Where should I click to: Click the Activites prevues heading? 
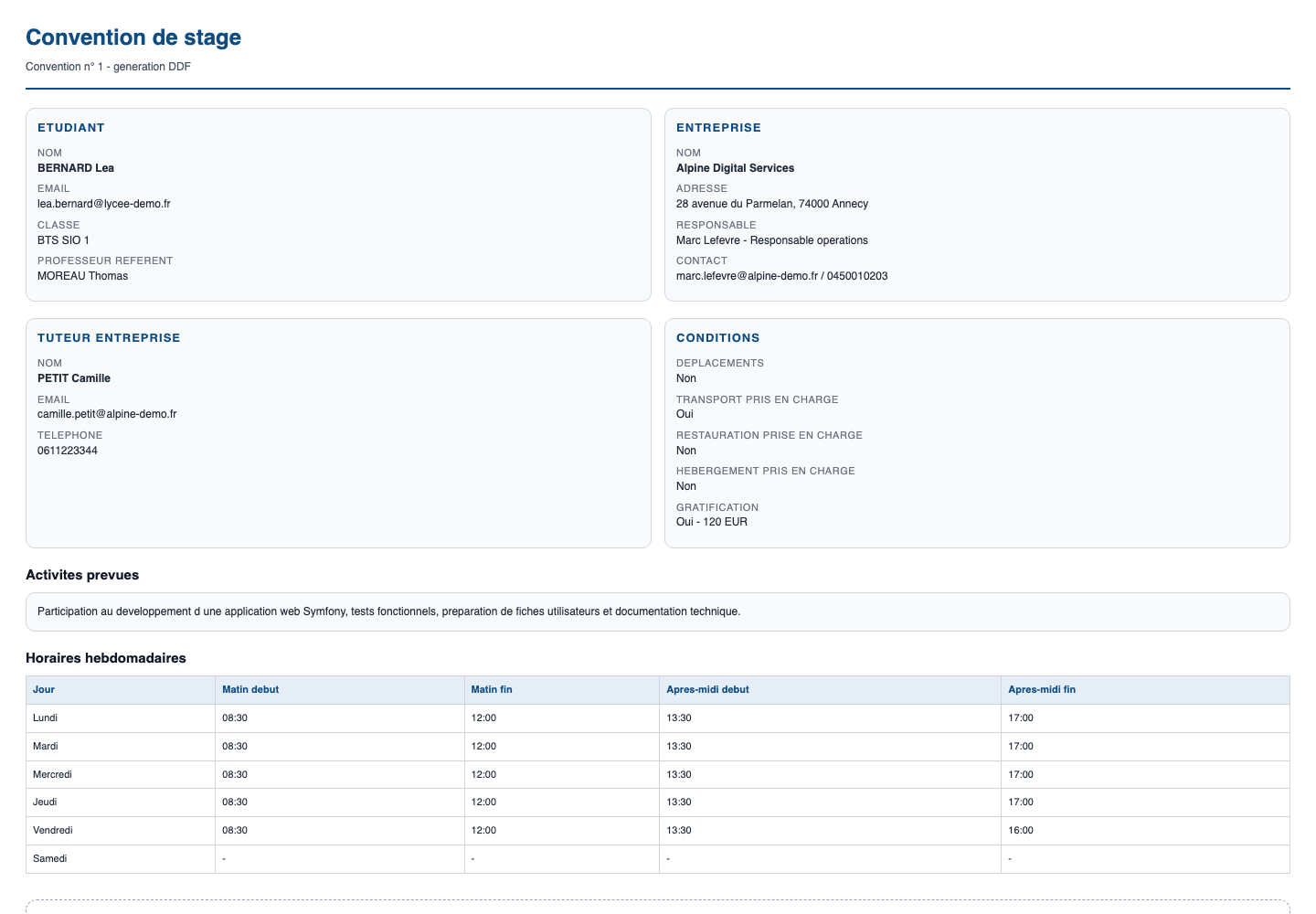click(x=82, y=575)
